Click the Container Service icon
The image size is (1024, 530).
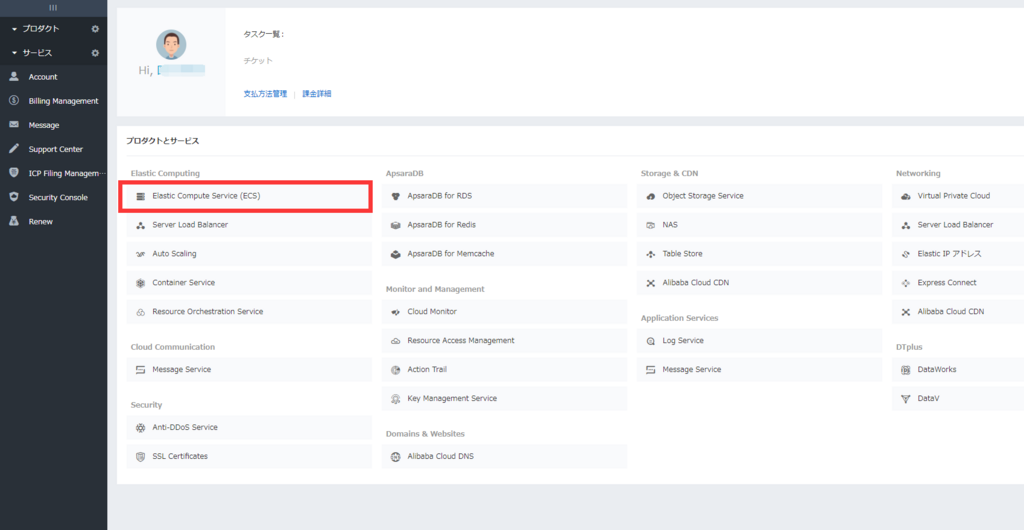(x=140, y=283)
